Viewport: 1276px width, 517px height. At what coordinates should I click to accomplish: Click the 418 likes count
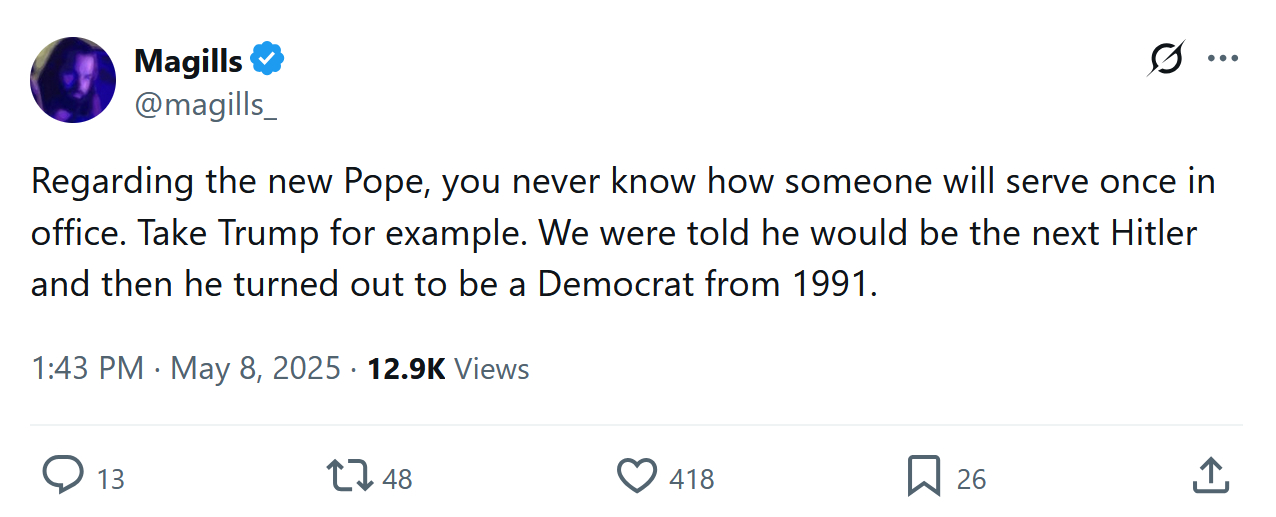click(692, 479)
